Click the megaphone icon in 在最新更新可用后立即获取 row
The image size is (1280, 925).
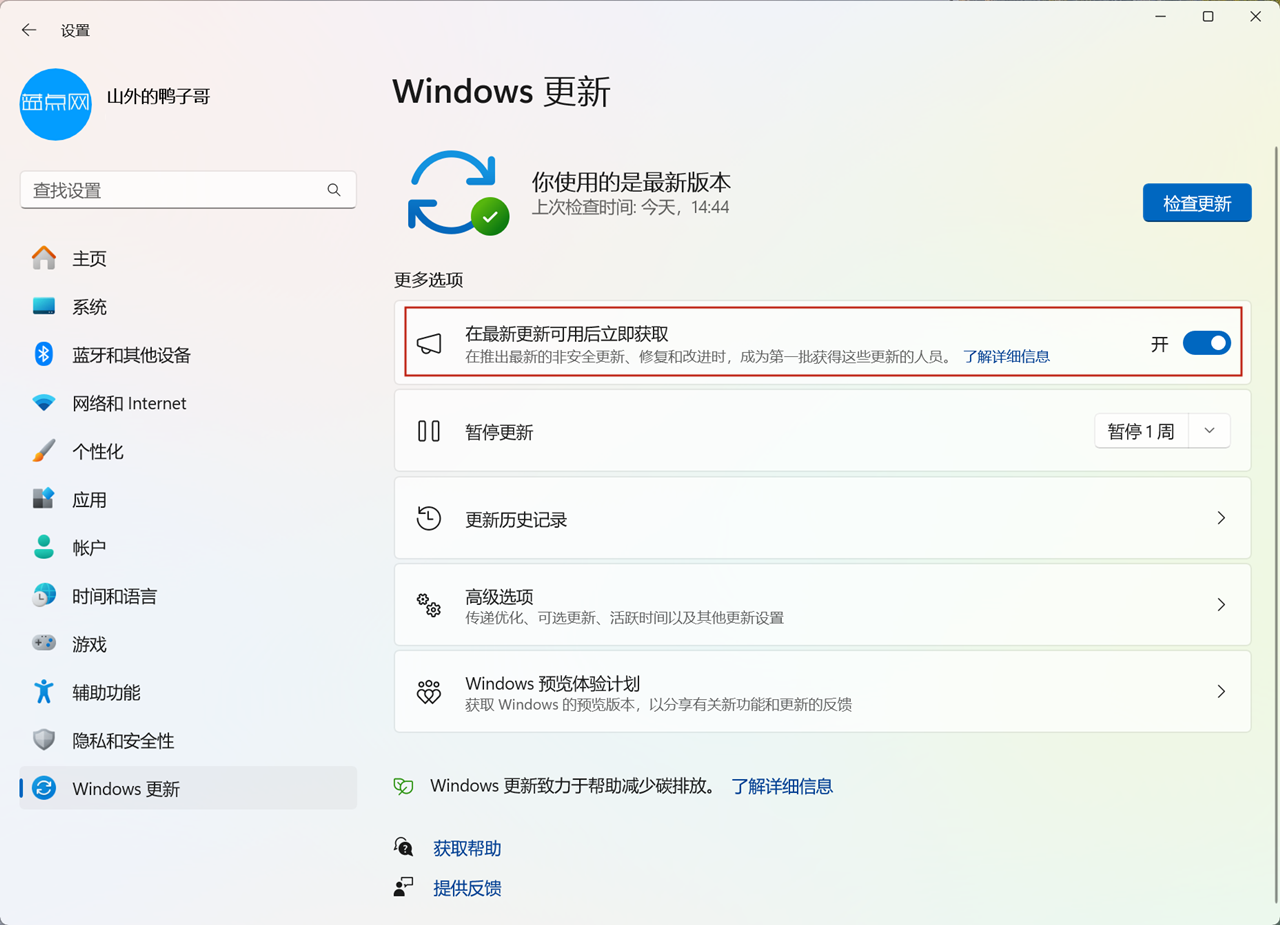point(429,344)
